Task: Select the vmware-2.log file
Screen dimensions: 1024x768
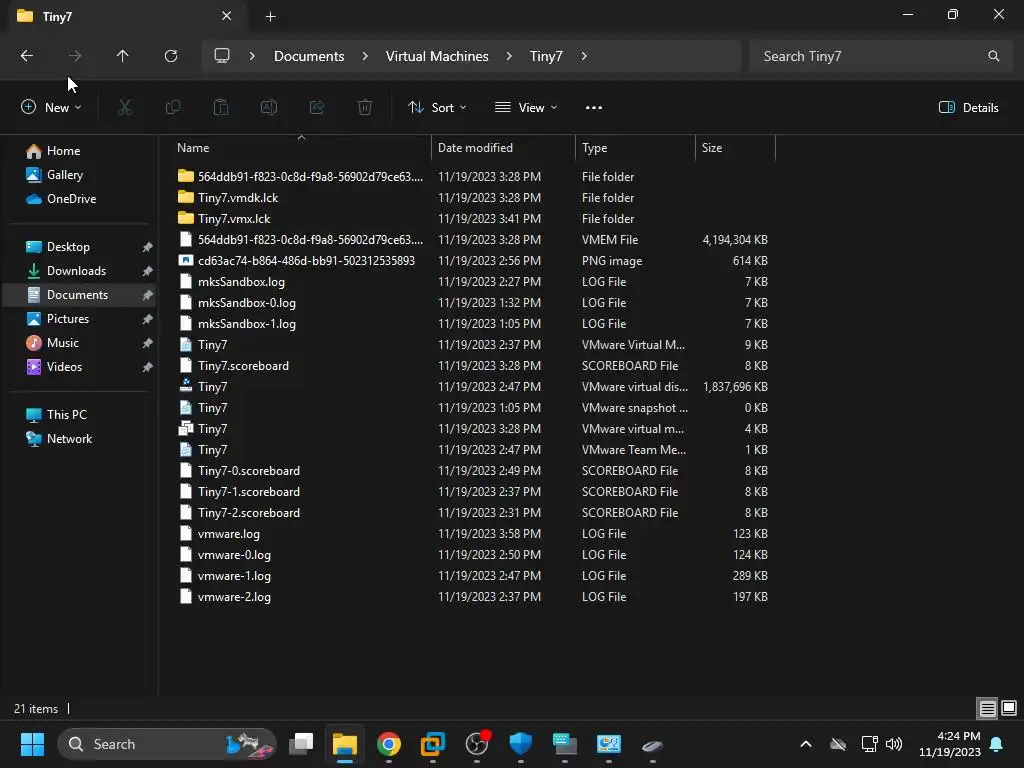Action: pyautogui.click(x=472, y=597)
